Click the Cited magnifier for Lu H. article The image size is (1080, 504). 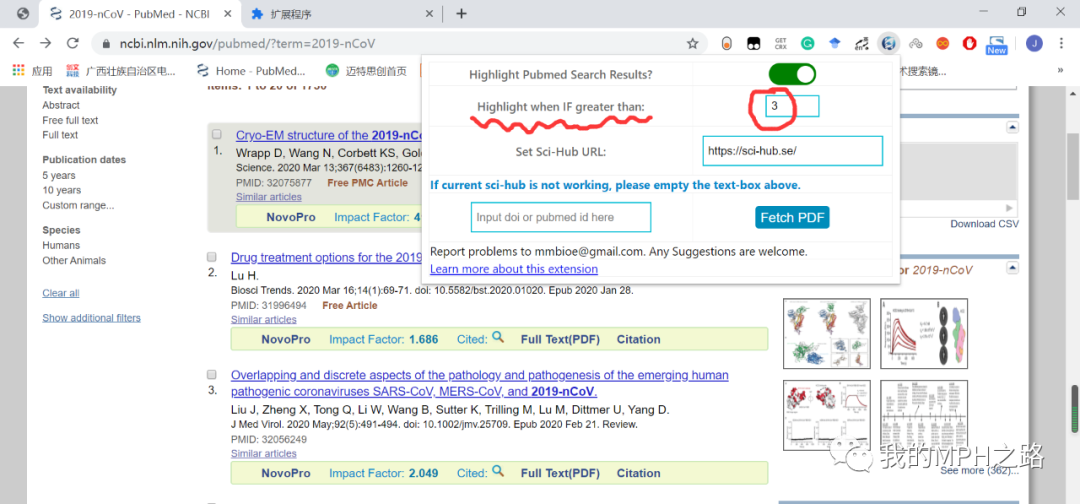tap(498, 338)
